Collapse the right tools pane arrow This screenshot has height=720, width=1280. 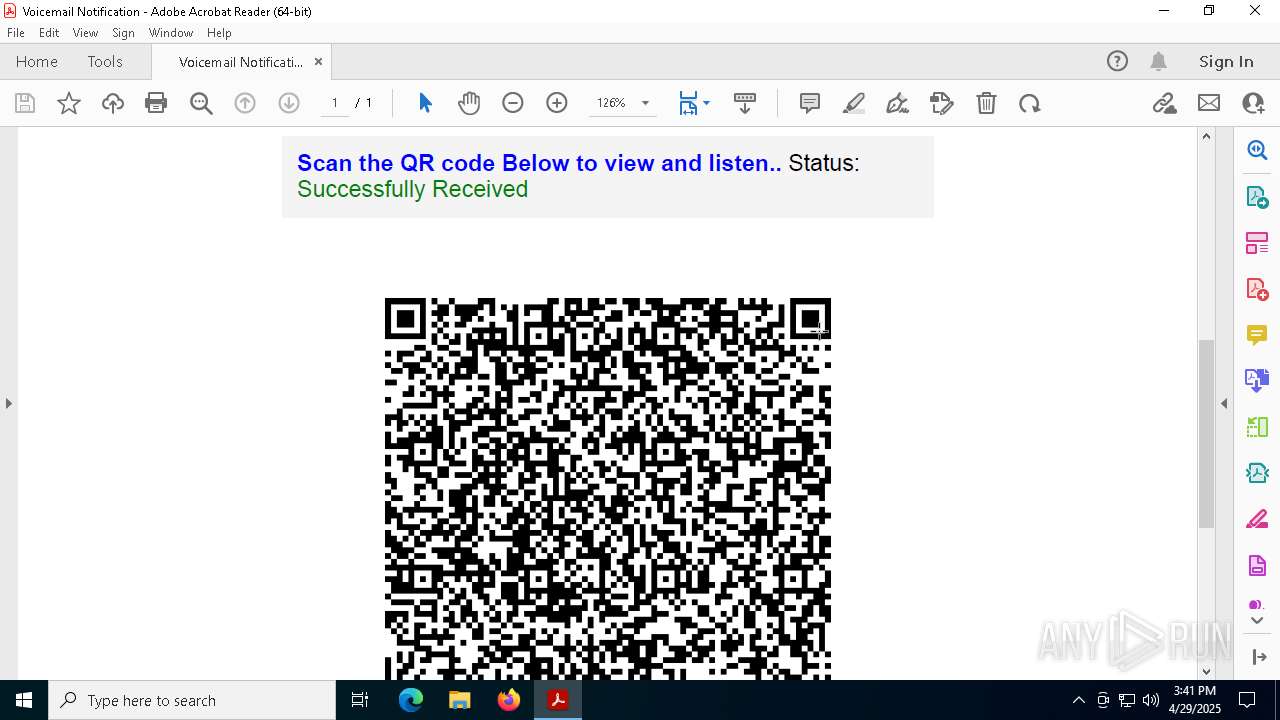point(1224,403)
